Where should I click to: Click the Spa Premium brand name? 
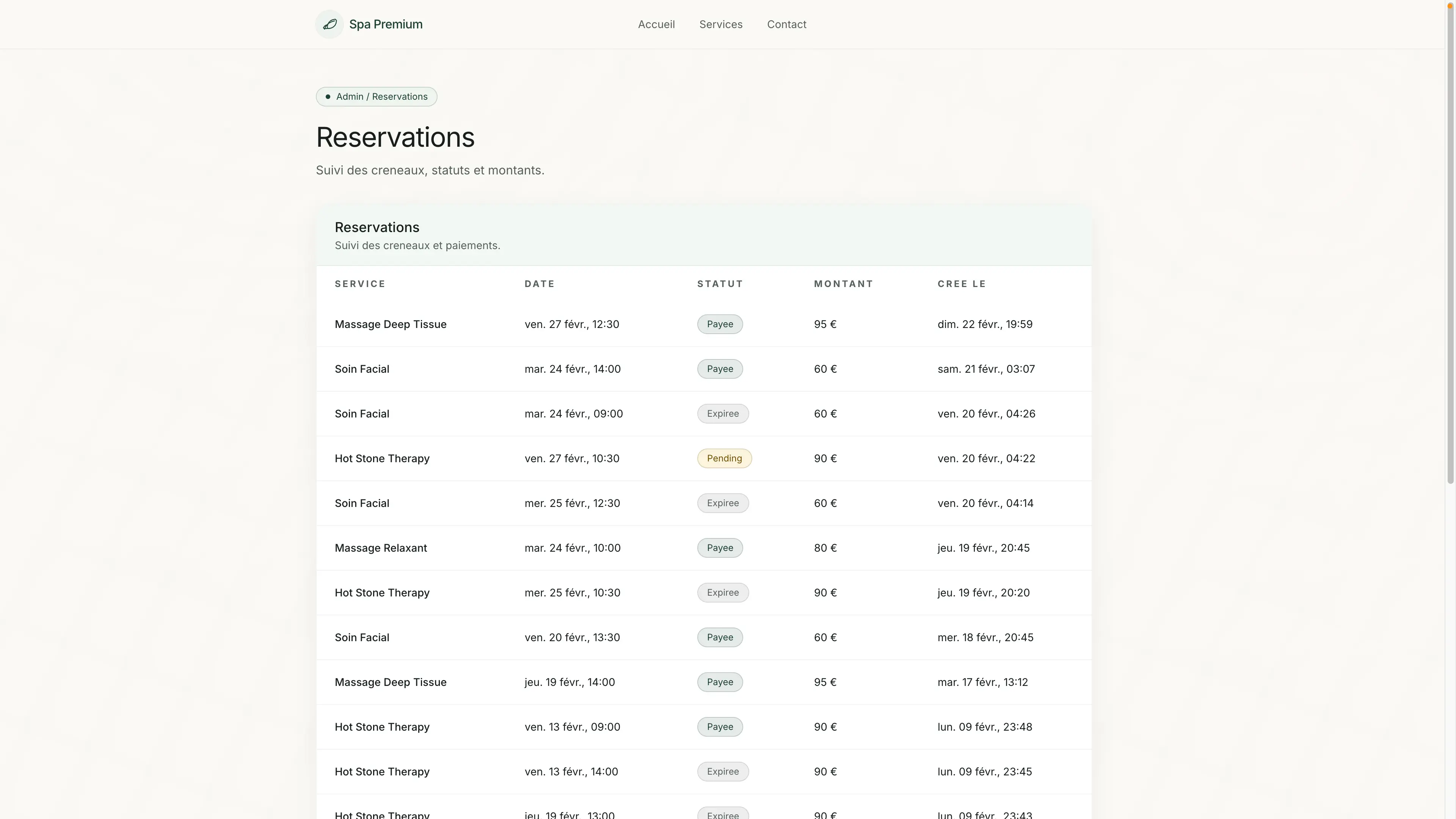click(x=386, y=24)
